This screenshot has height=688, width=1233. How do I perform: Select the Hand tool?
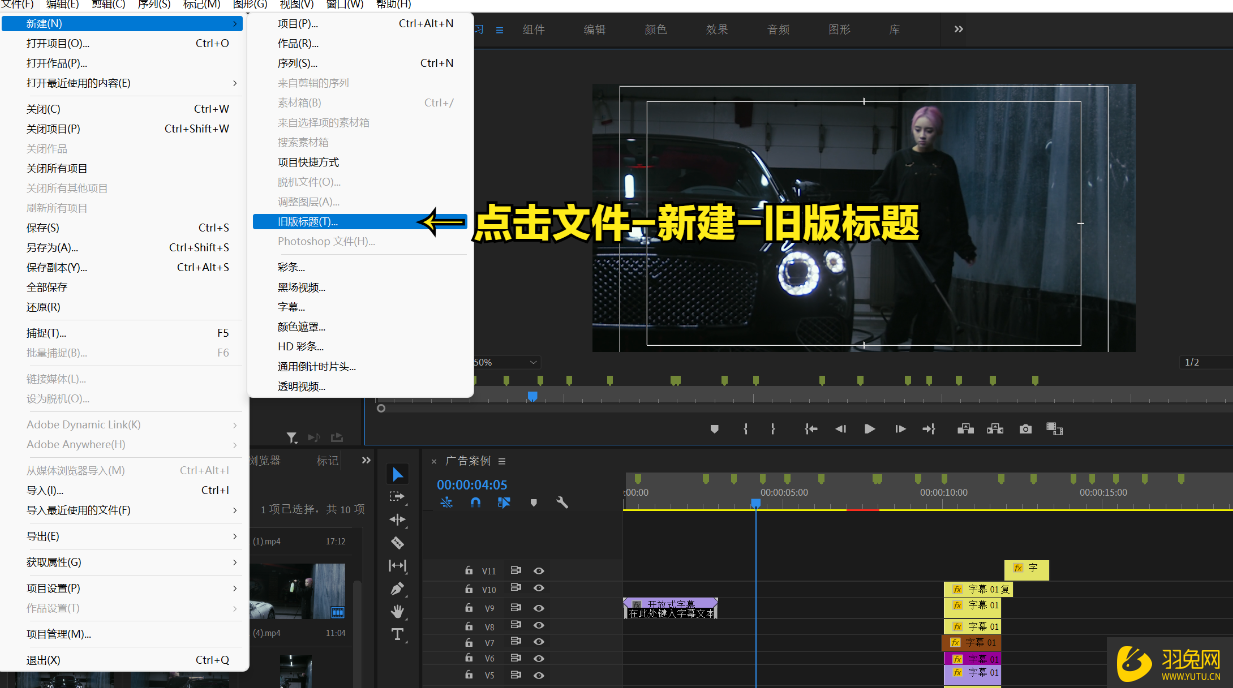397,611
